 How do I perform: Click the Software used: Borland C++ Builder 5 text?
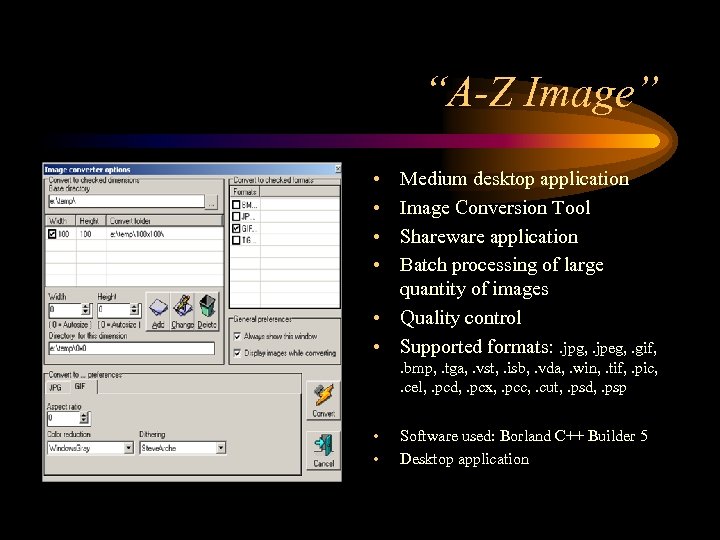(x=523, y=435)
